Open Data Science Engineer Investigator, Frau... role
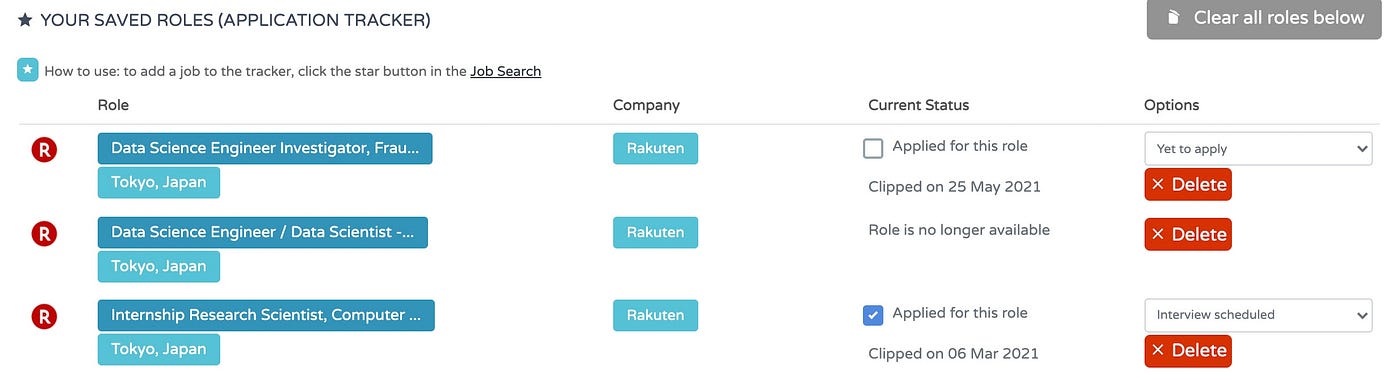This screenshot has height=380, width=1400. point(265,148)
